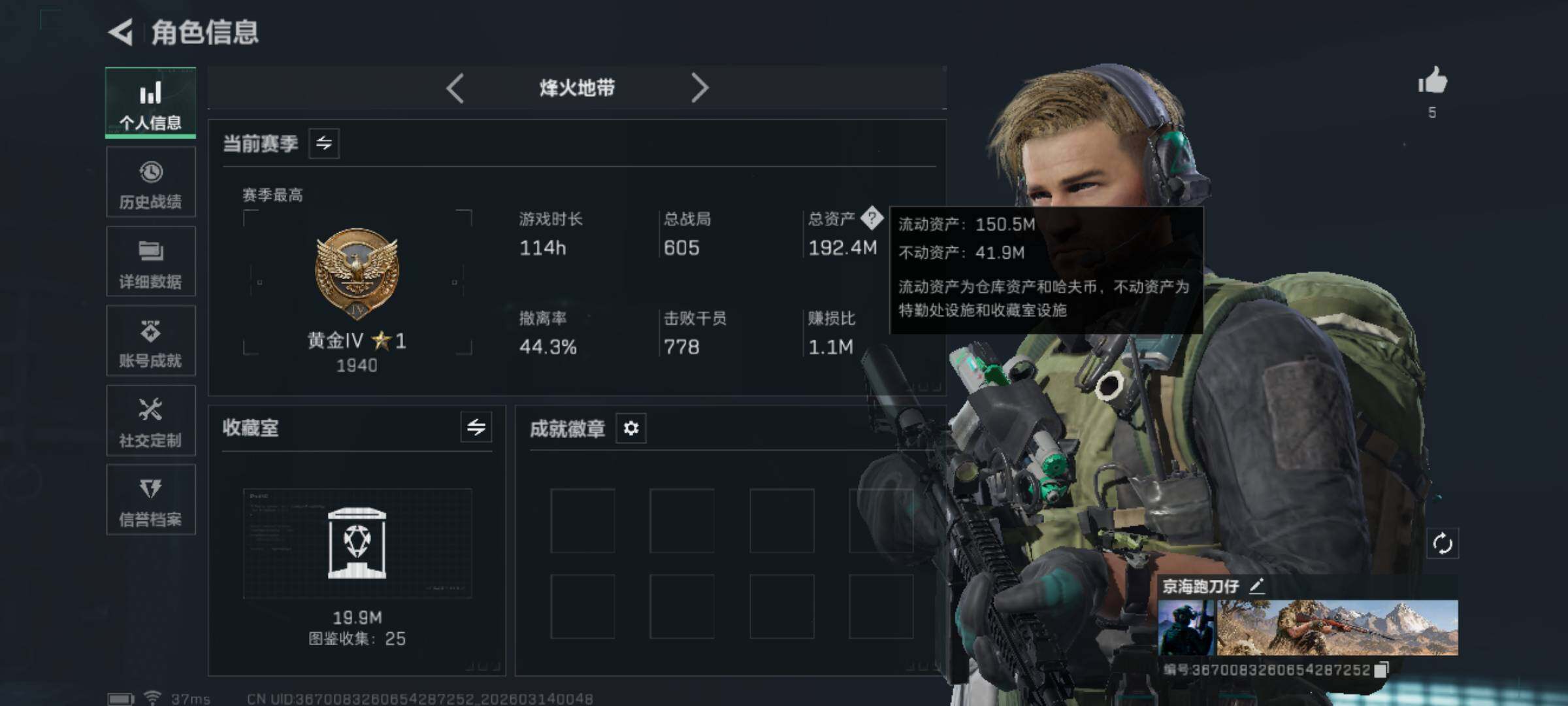
Task: Edit nickname 京海跑刀仔 with the pencil icon
Action: pyautogui.click(x=1257, y=586)
